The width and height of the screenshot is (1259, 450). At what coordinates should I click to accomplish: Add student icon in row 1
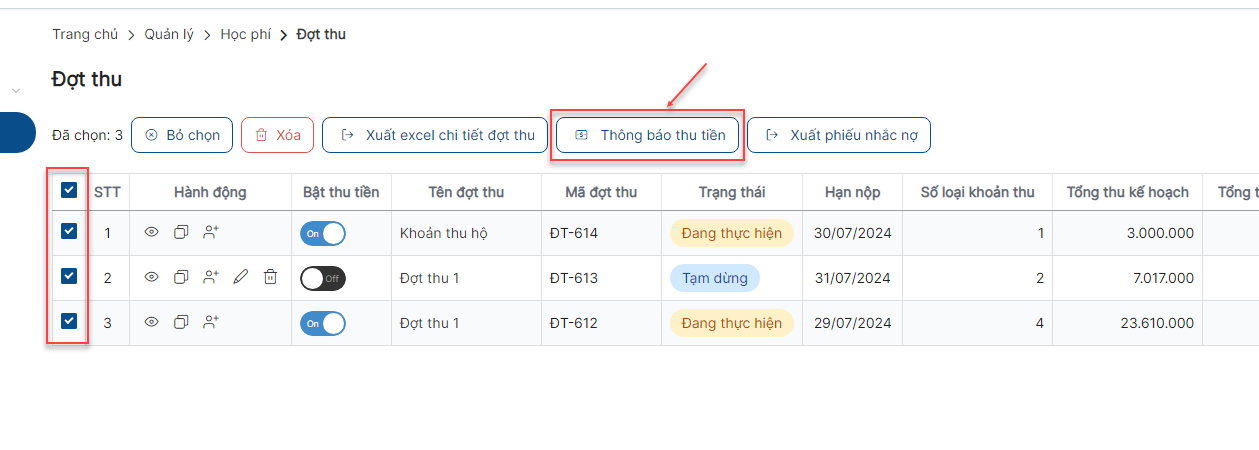(x=210, y=232)
